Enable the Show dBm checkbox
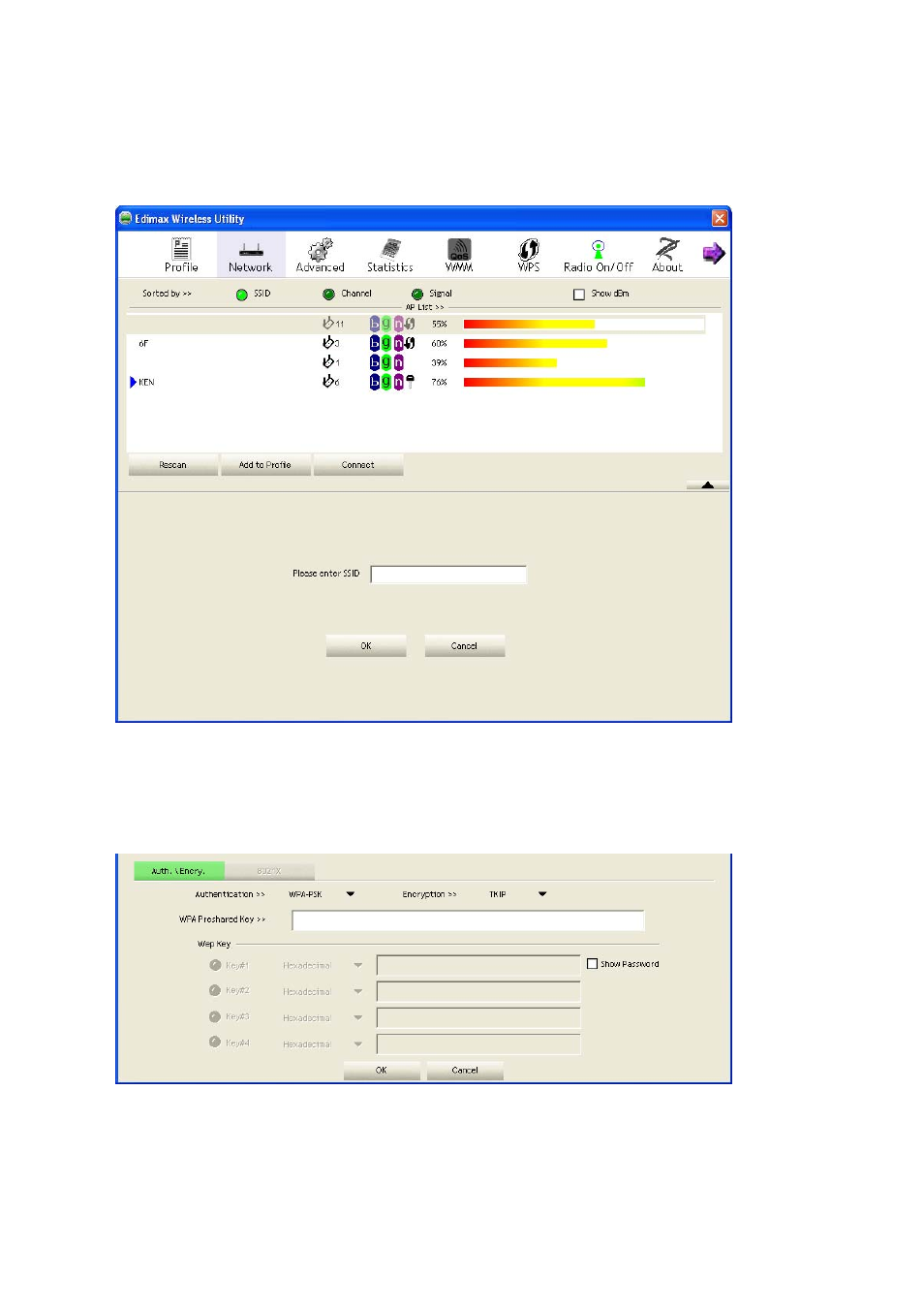Image resolution: width=924 pixels, height=1308 pixels. click(579, 295)
